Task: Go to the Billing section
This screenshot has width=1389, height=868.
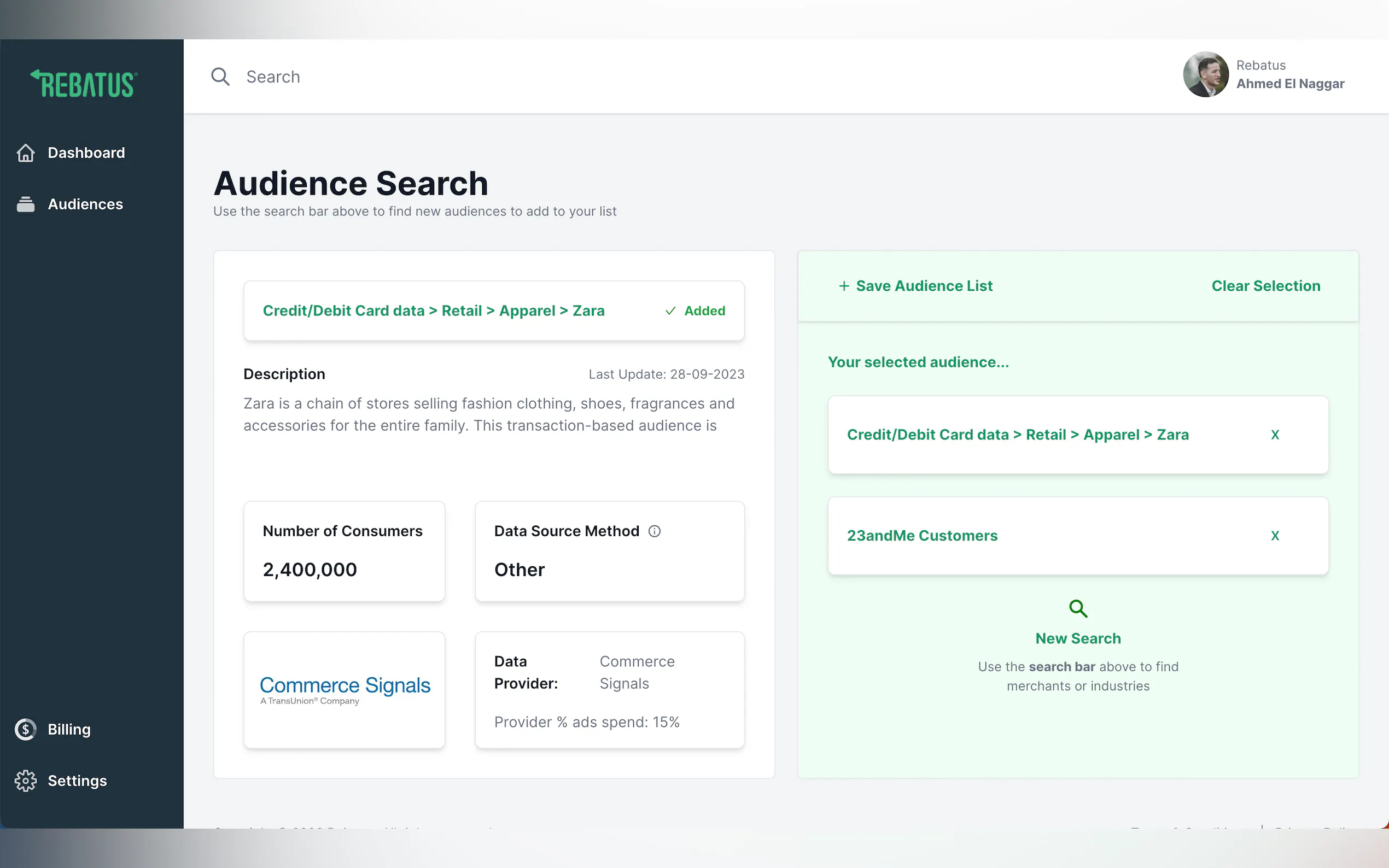Action: click(69, 729)
